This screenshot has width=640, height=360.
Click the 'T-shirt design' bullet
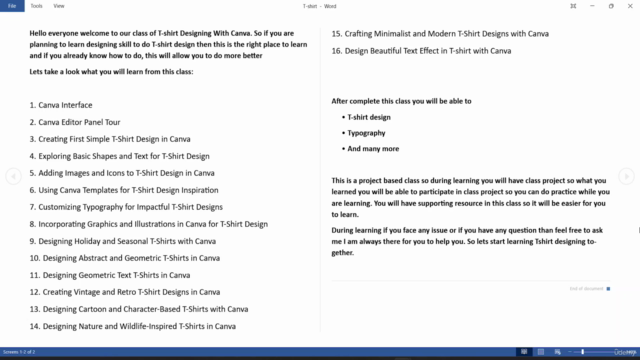(x=366, y=117)
